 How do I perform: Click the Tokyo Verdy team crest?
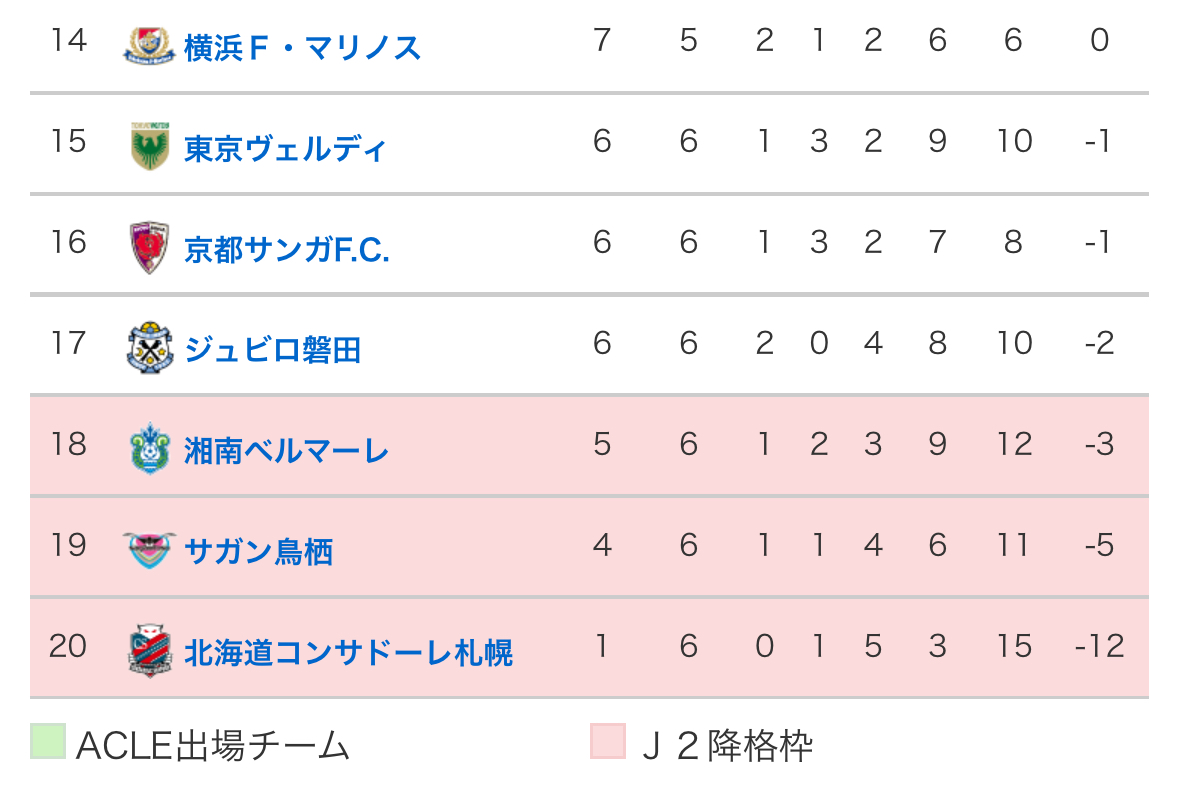149,146
